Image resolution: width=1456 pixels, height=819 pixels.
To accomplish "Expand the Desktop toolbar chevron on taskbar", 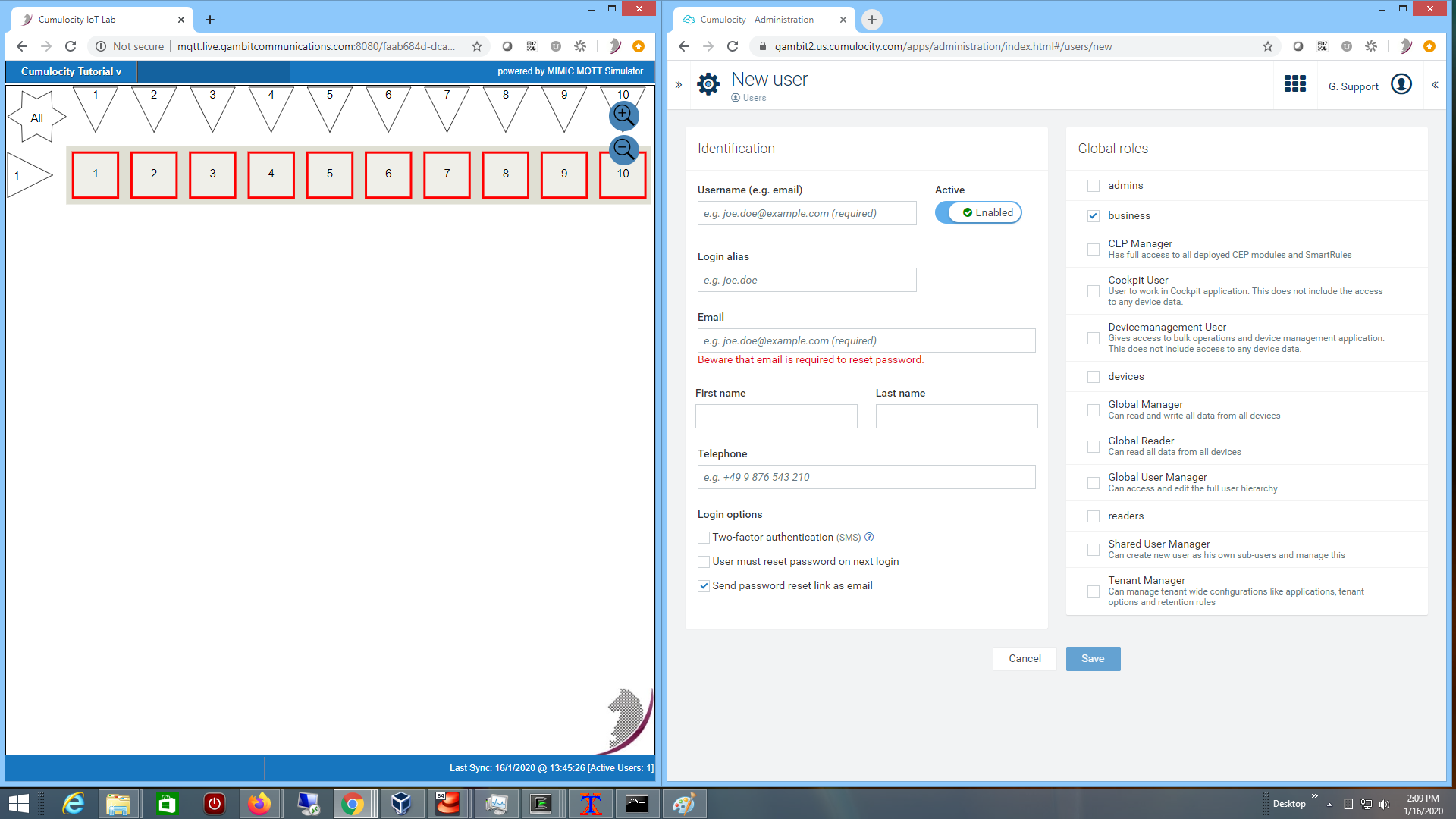I will coord(1314,796).
